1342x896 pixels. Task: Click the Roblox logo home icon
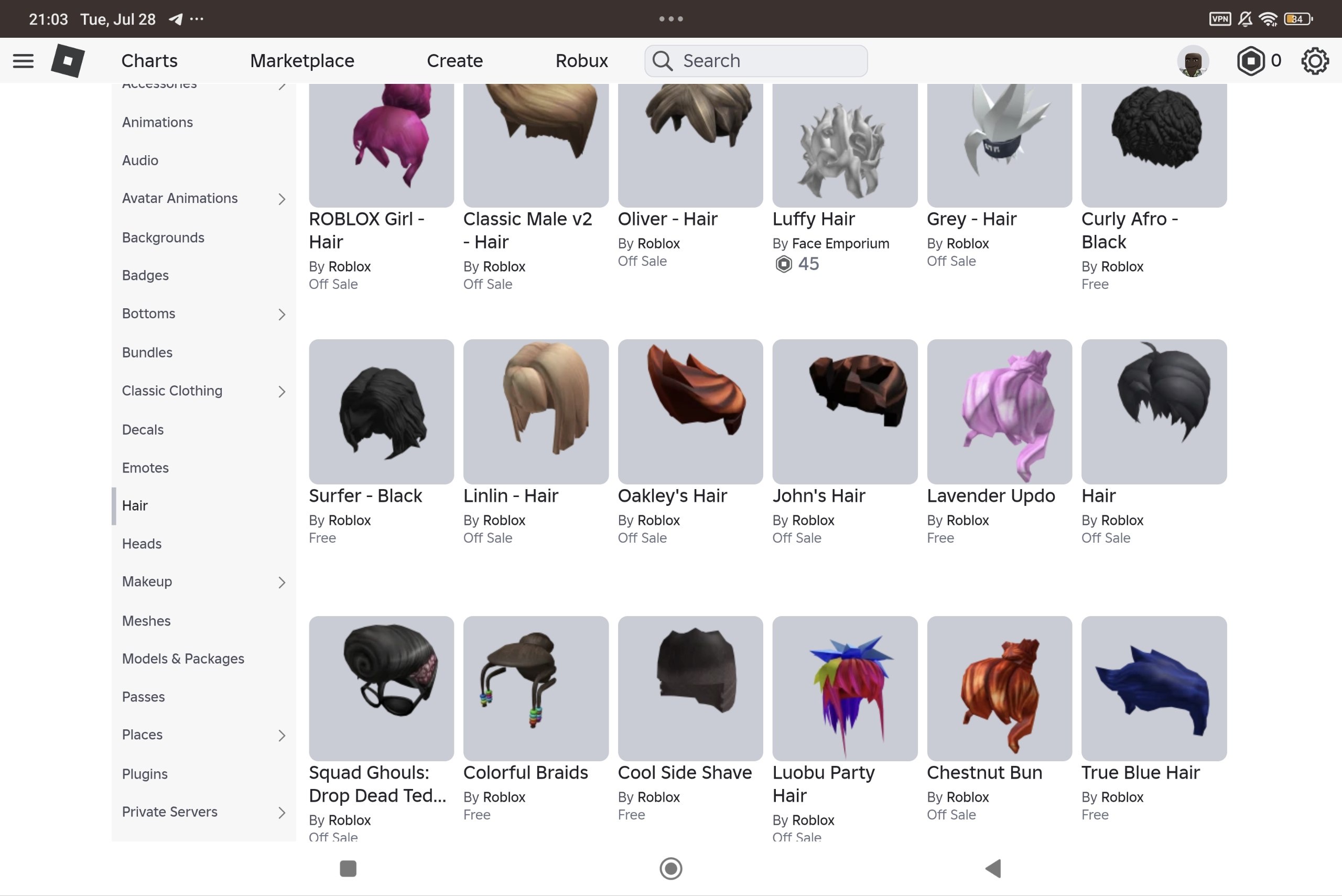point(68,61)
